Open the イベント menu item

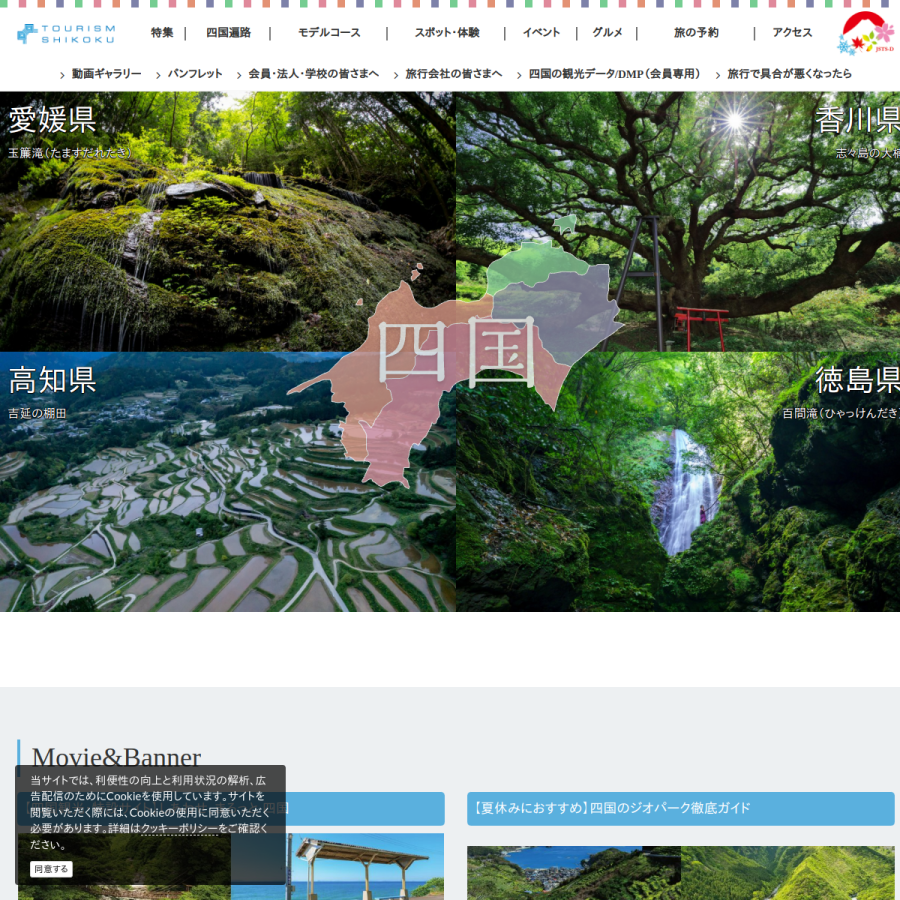pos(541,33)
